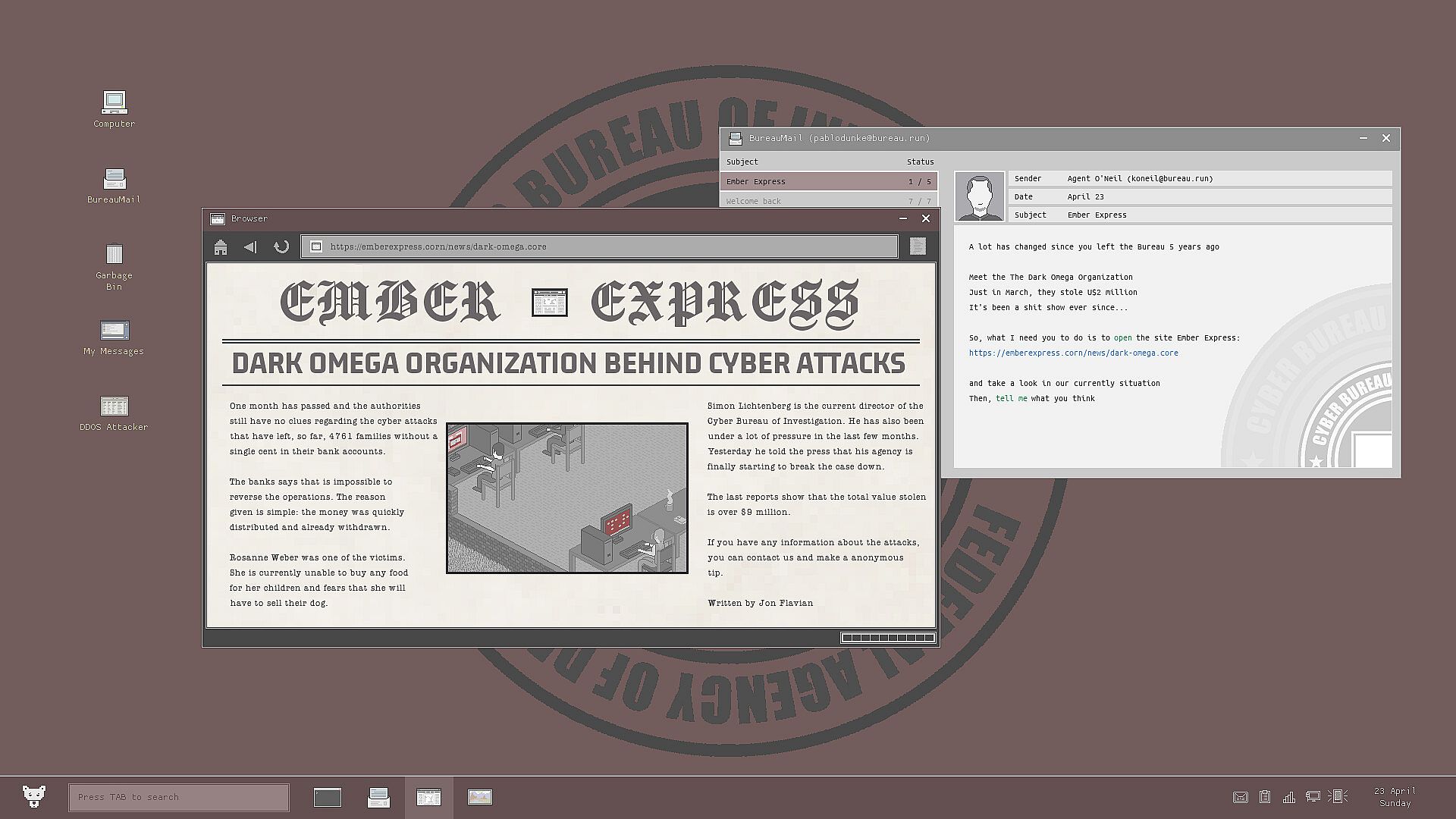Click the clipboard tray icon
This screenshot has height=819, width=1456.
coord(1265,797)
